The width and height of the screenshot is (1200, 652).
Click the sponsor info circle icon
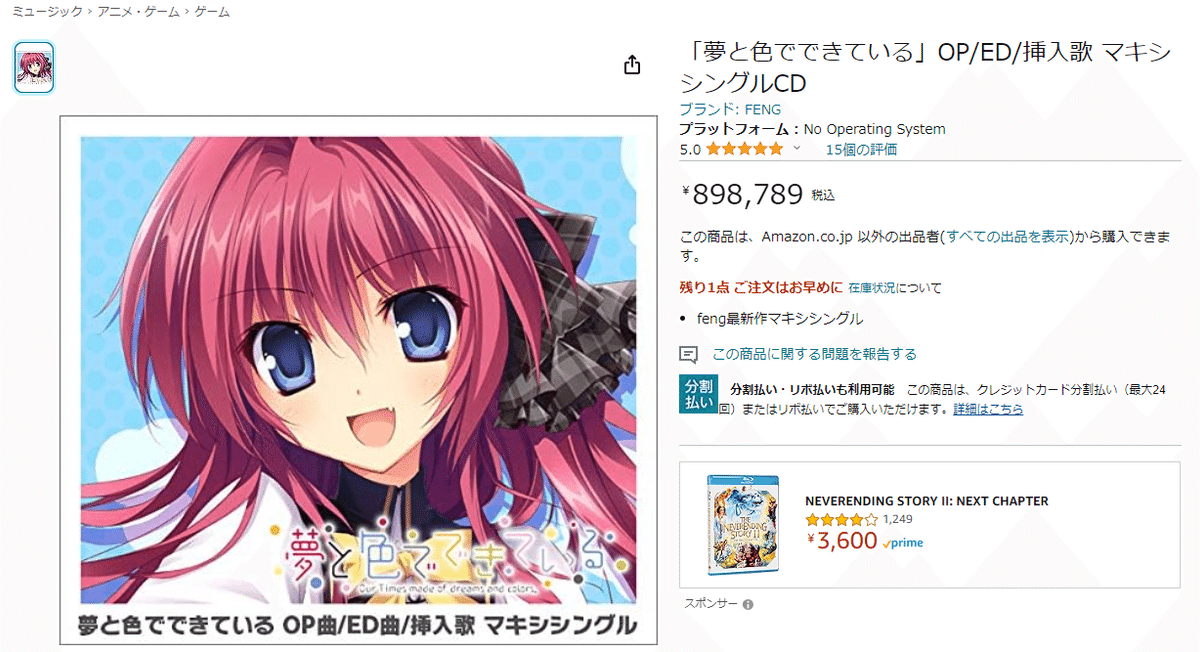click(748, 604)
